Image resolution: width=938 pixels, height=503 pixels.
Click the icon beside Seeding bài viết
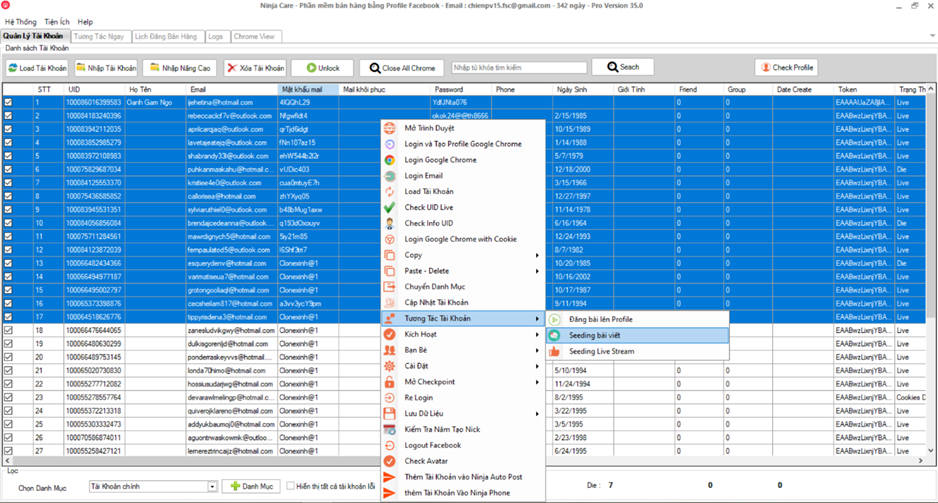coord(555,336)
